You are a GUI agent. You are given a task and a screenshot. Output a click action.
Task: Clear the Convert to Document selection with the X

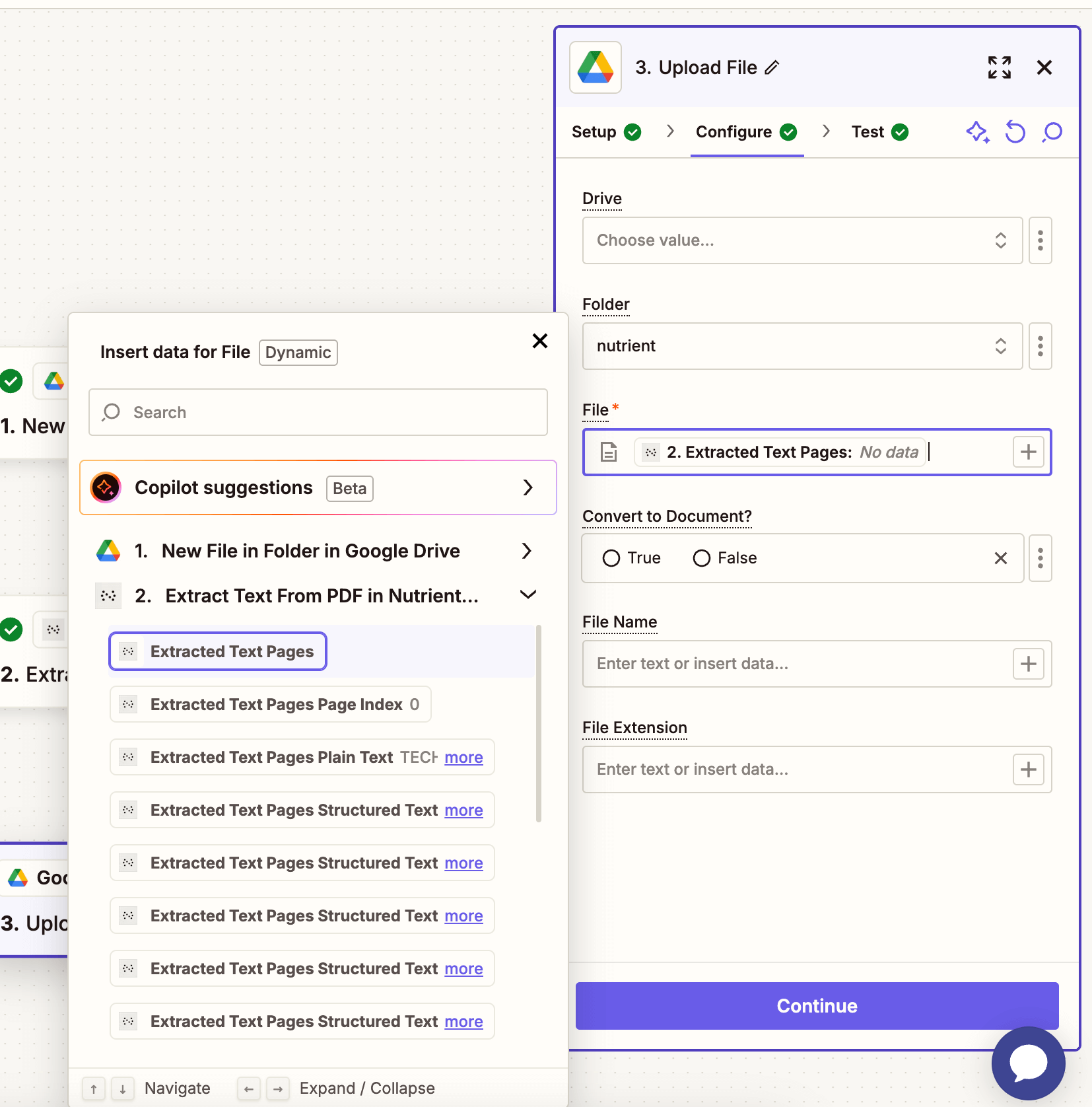1000,557
